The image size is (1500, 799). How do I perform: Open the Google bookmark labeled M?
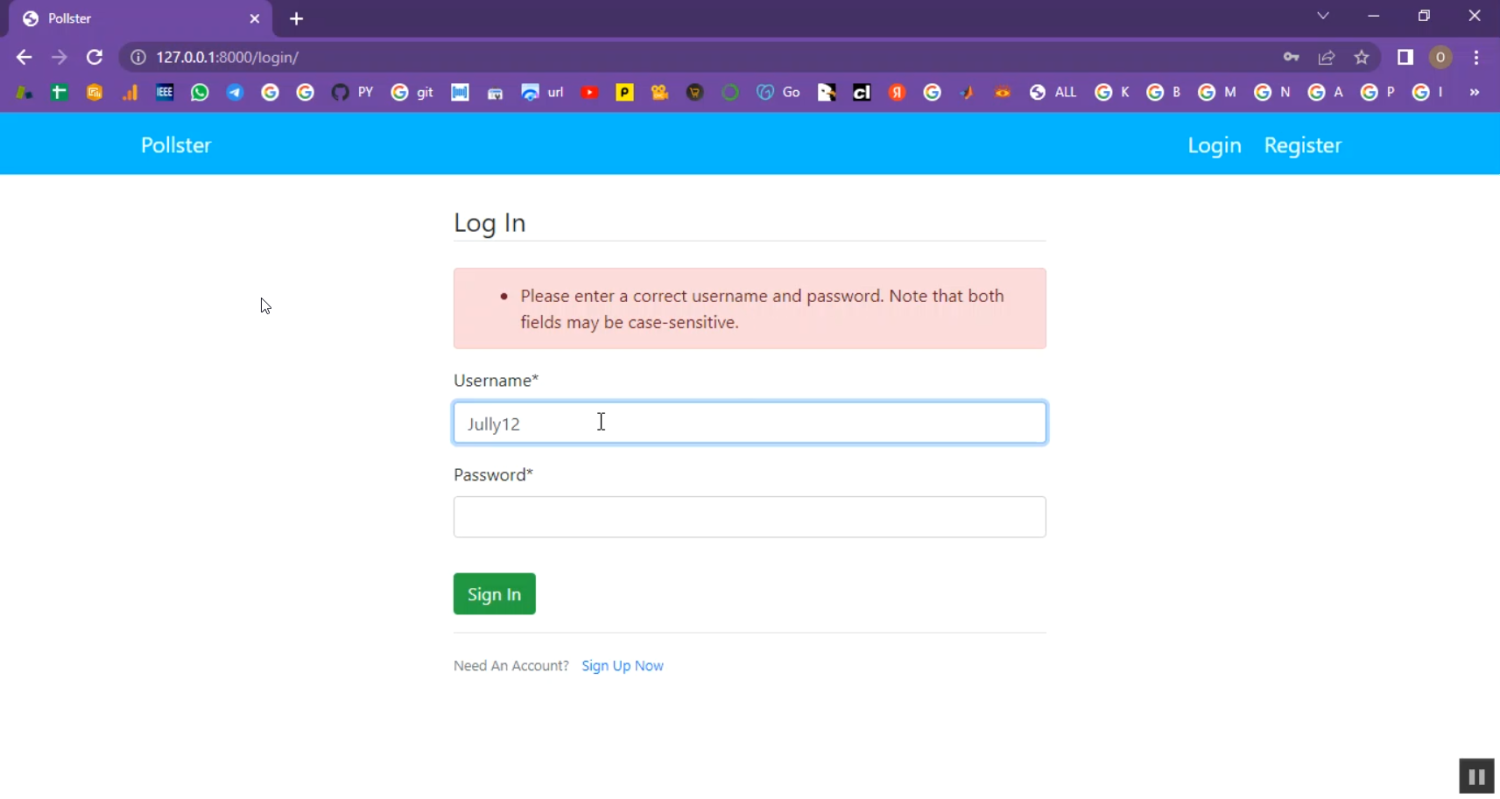click(1217, 92)
